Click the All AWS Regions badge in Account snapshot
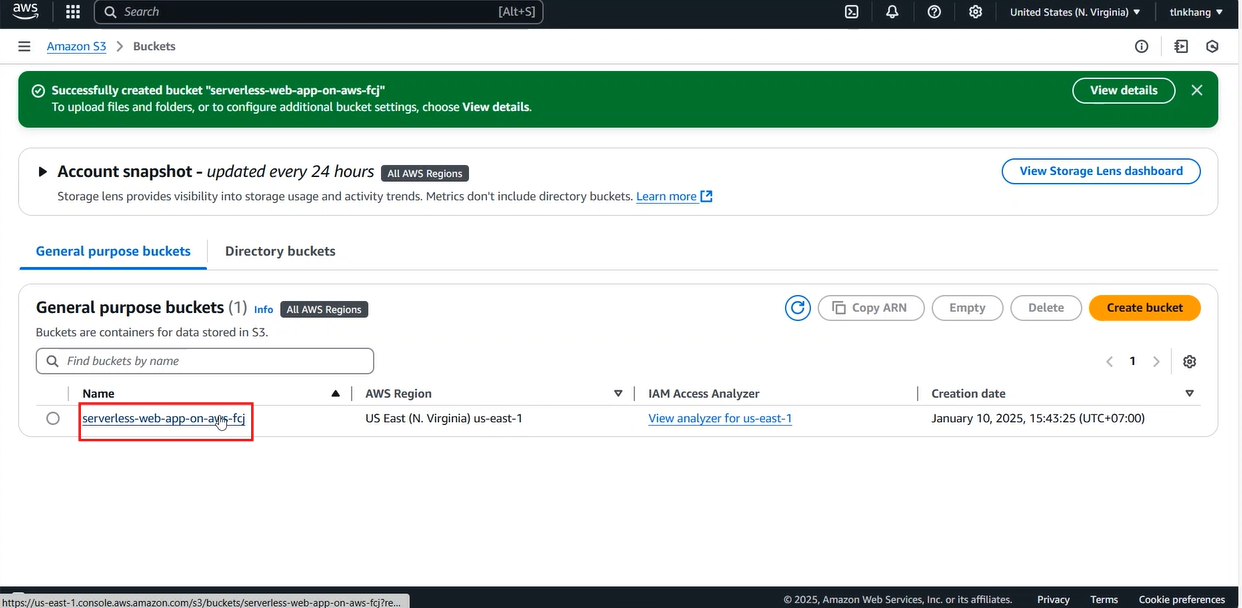1242x608 pixels. click(425, 173)
